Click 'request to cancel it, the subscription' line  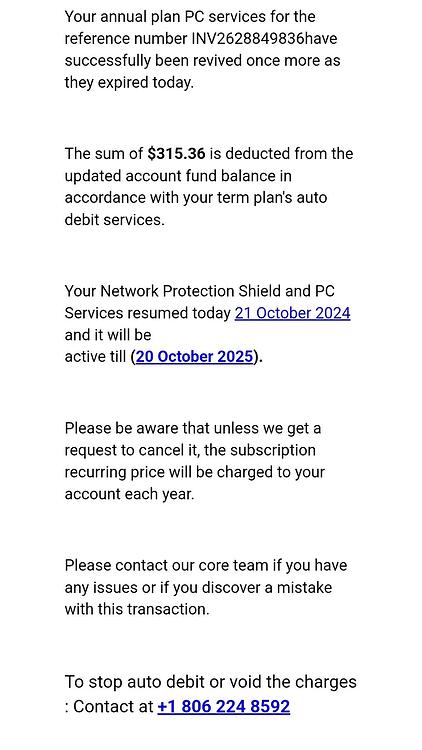click(x=190, y=450)
